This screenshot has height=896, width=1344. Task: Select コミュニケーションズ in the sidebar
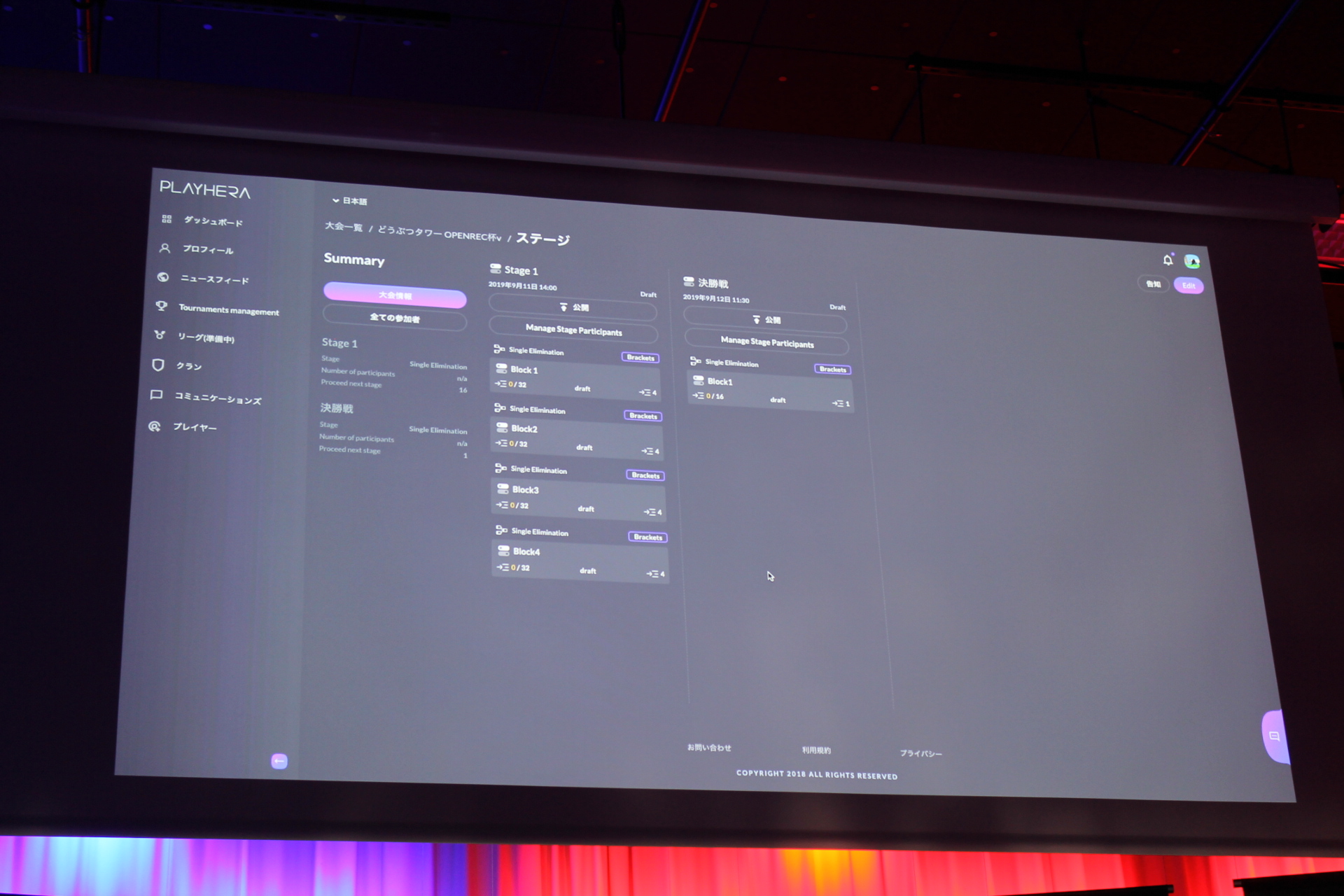pos(218,398)
